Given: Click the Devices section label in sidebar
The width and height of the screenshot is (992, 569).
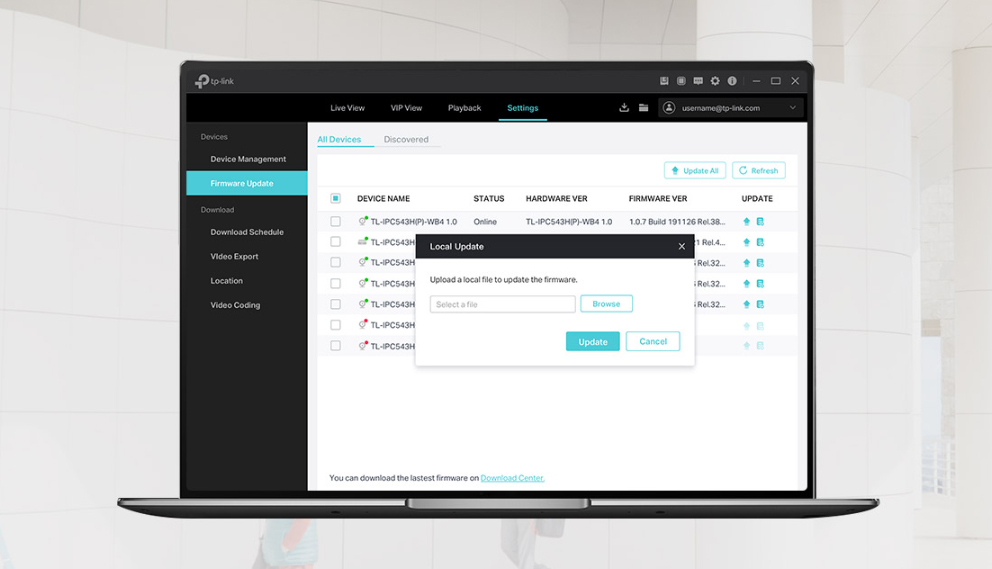Looking at the screenshot, I should tap(214, 137).
